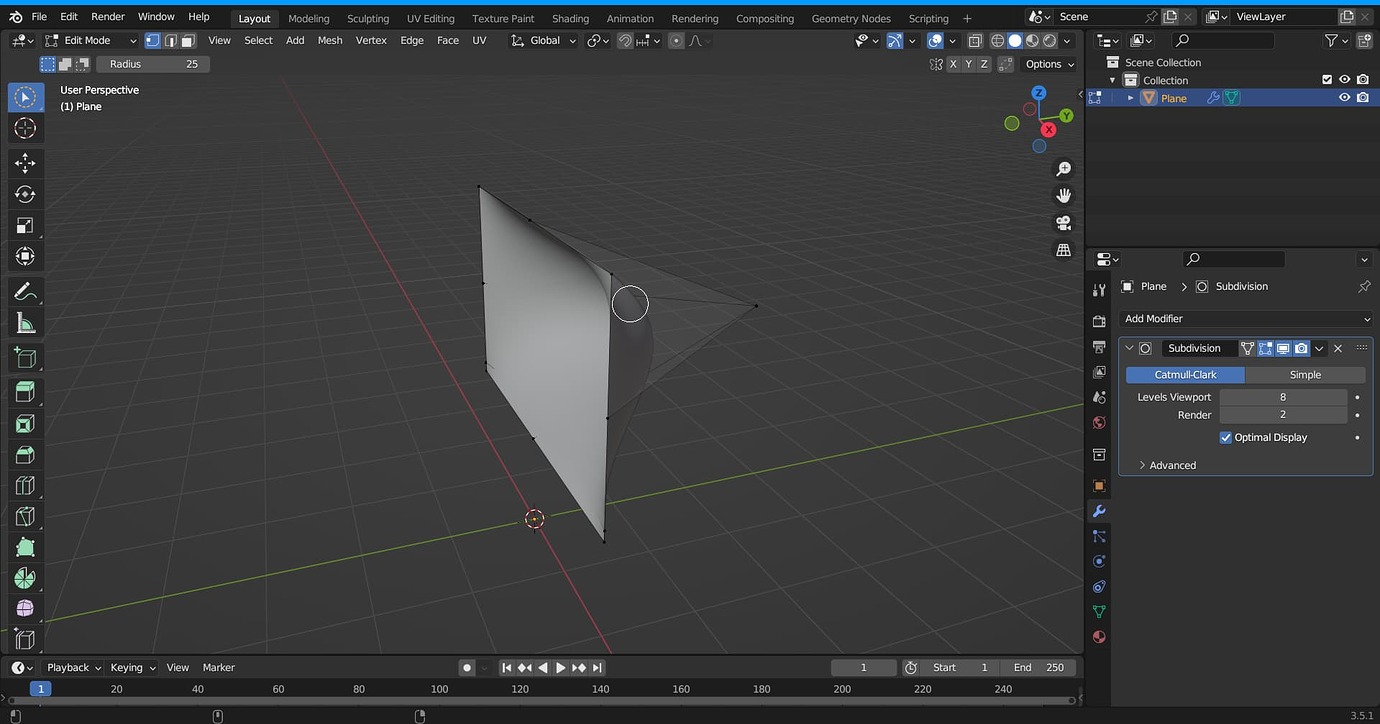Activate the Annotate tool

click(x=25, y=291)
